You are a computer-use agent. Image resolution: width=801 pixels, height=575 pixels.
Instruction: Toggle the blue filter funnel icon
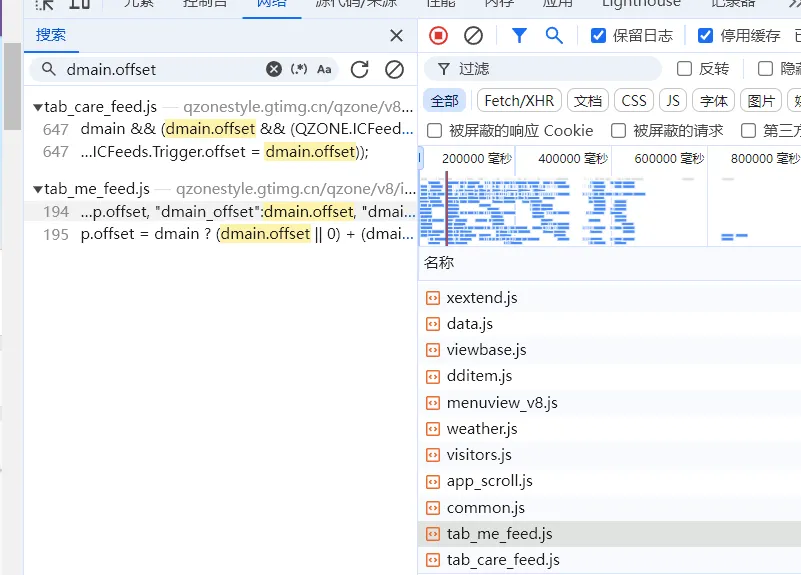519,36
